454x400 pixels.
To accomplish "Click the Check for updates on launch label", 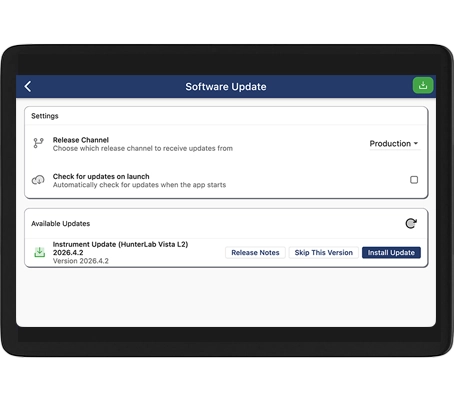I will click(x=101, y=176).
